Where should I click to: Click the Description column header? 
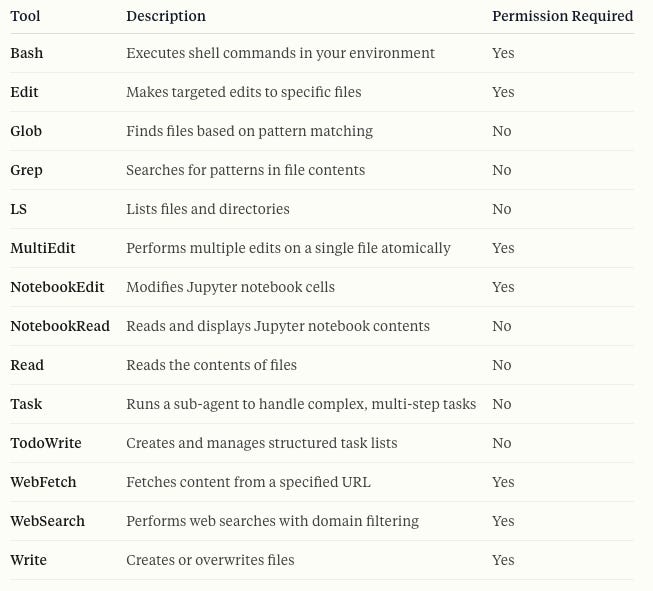point(166,16)
